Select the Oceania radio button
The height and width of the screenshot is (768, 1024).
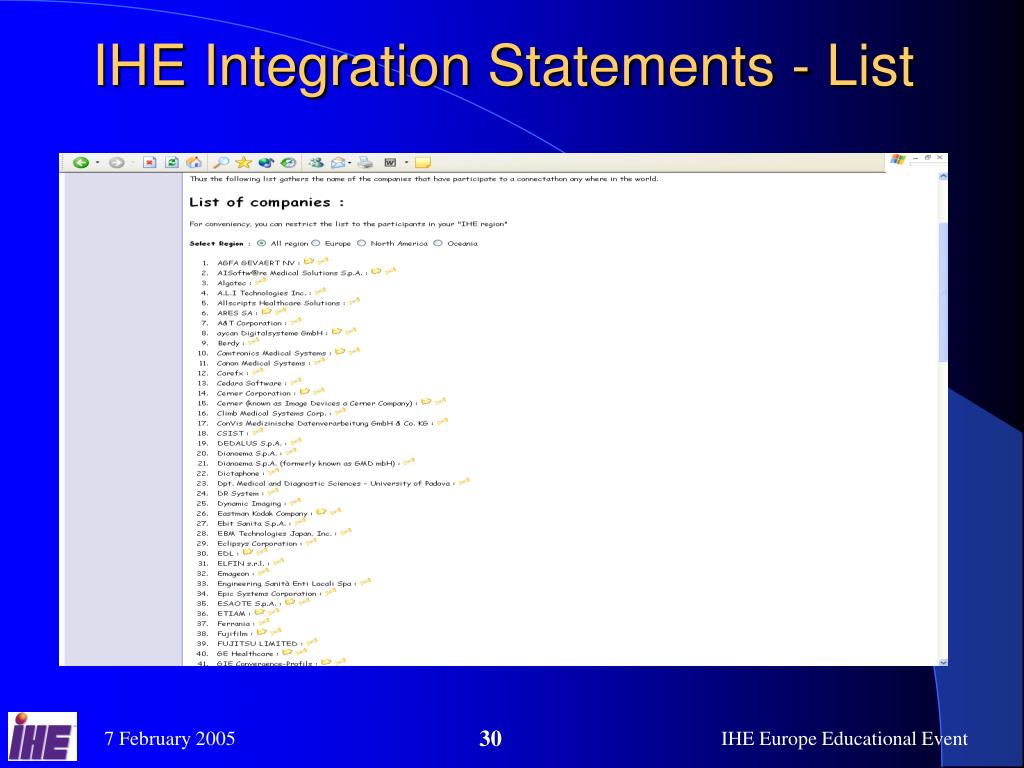438,243
